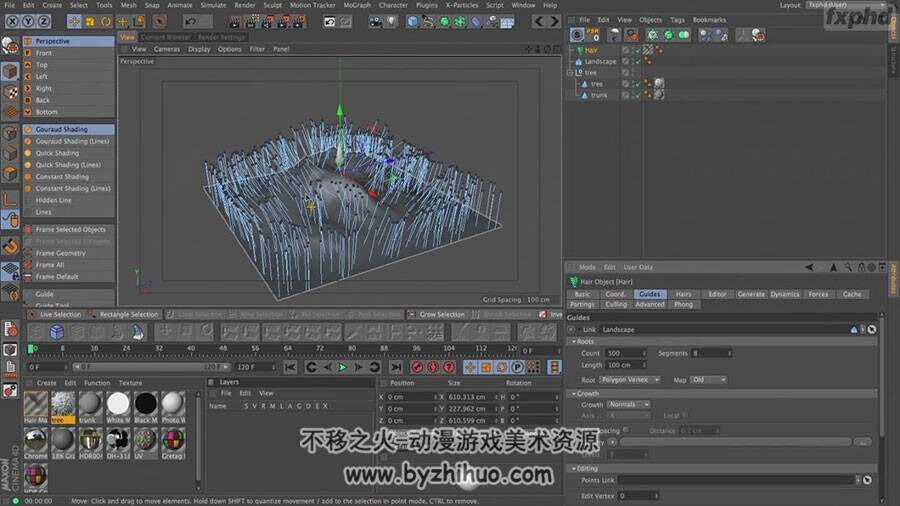The height and width of the screenshot is (506, 900).
Task: Toggle parameter P keyframe icon
Action: tap(518, 367)
